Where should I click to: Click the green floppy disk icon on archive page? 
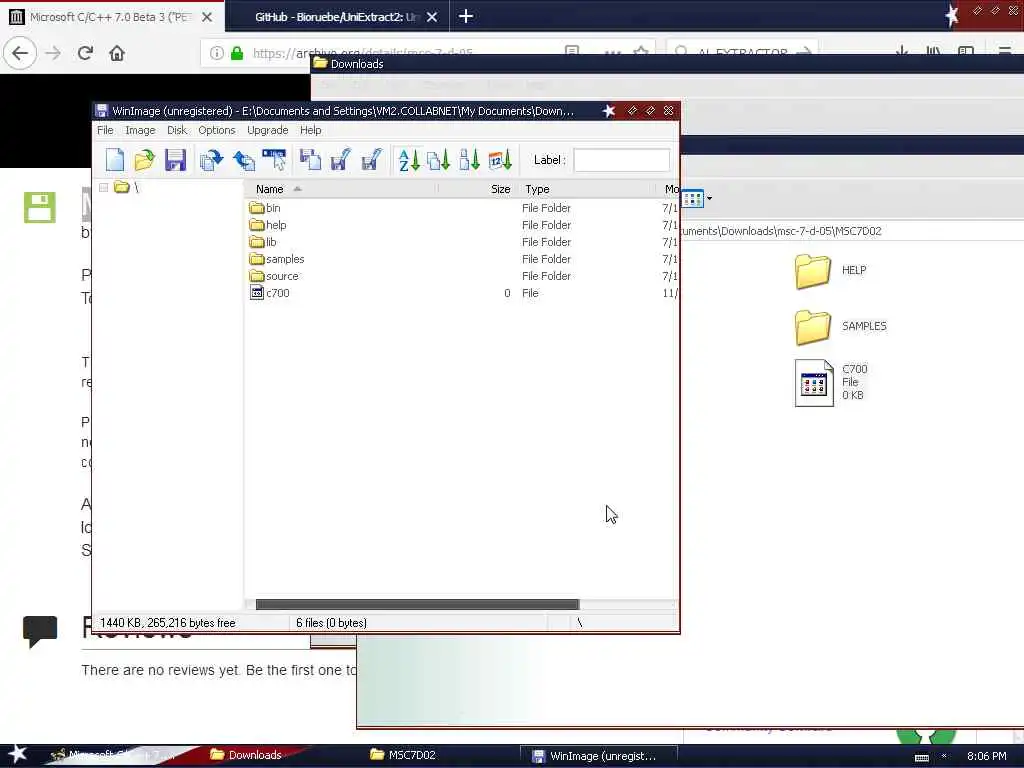[x=40, y=208]
